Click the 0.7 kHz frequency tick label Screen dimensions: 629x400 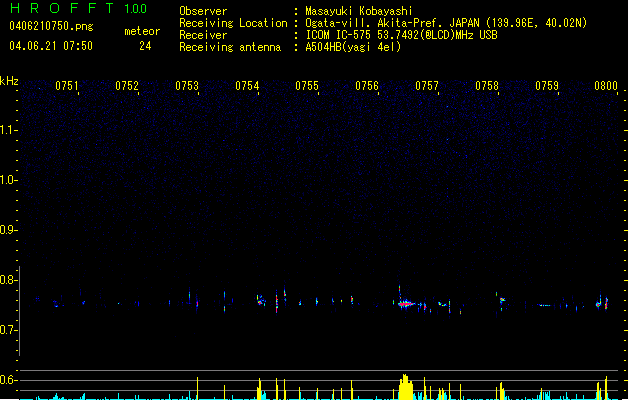[7, 330]
